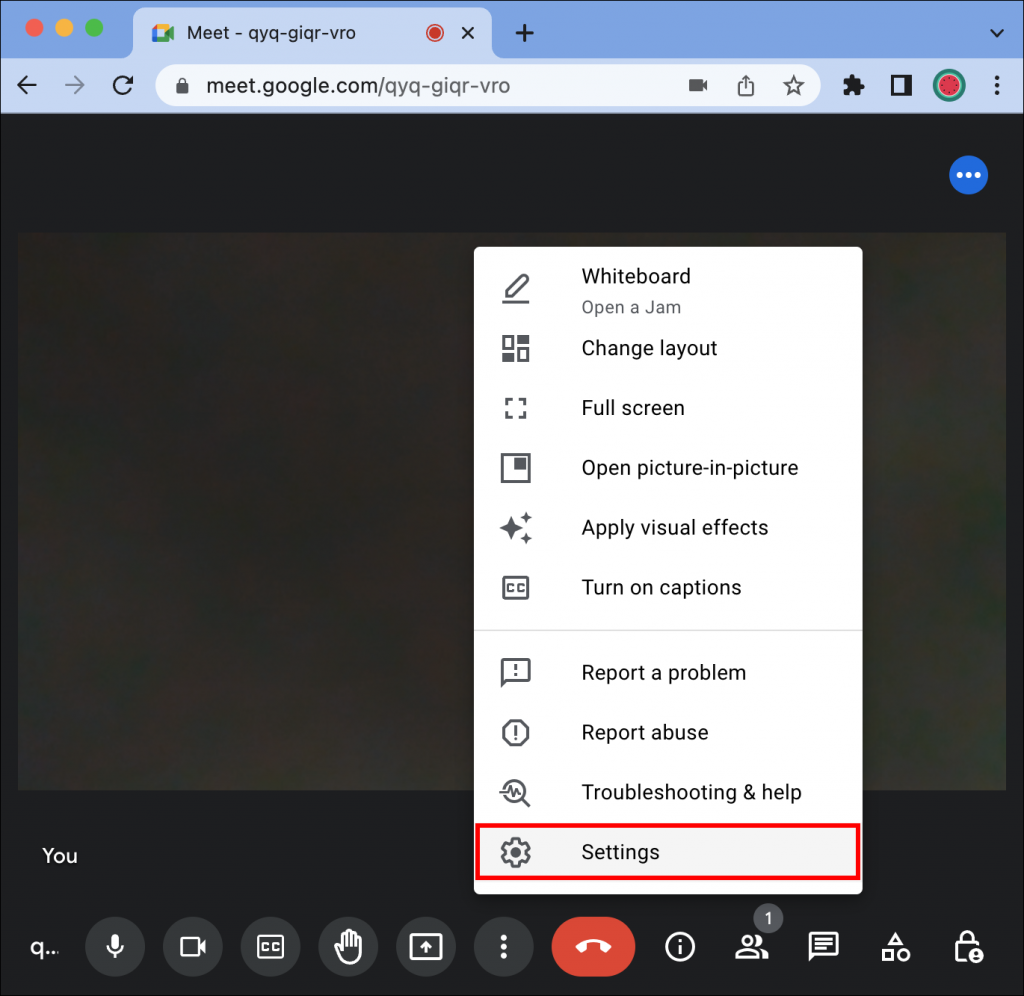Bookmark this page with the star
Viewport: 1024px width, 996px height.
[x=793, y=86]
